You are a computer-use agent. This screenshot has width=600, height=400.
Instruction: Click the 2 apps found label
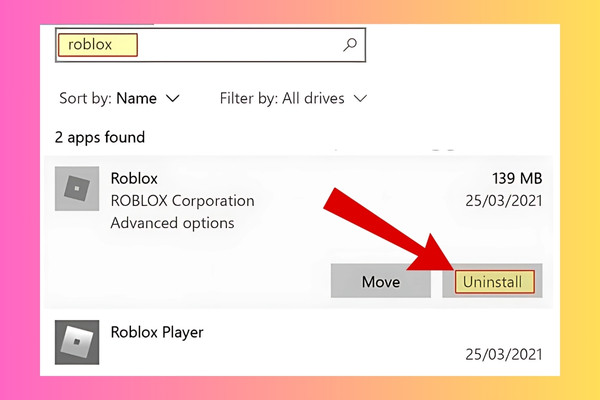tap(100, 137)
